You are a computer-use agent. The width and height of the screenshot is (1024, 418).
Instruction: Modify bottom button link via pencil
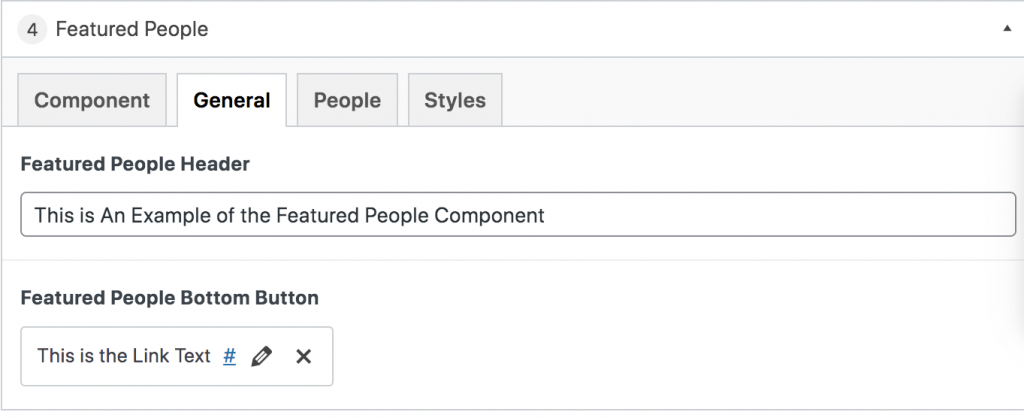261,357
